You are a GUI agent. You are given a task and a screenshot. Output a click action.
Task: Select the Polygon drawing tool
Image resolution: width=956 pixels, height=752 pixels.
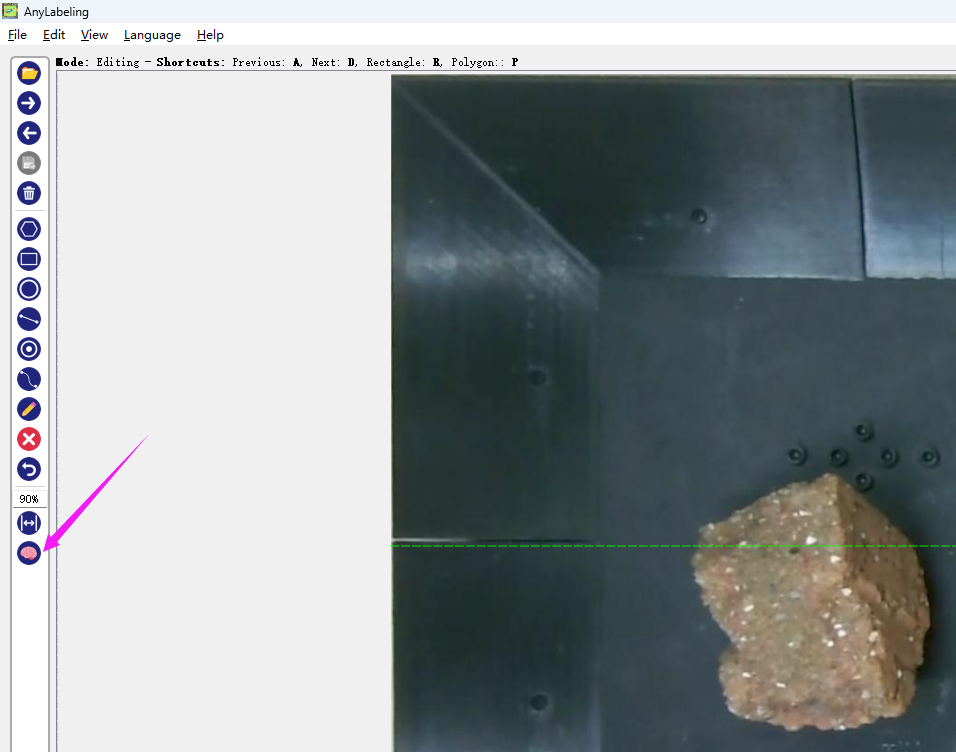(29, 229)
